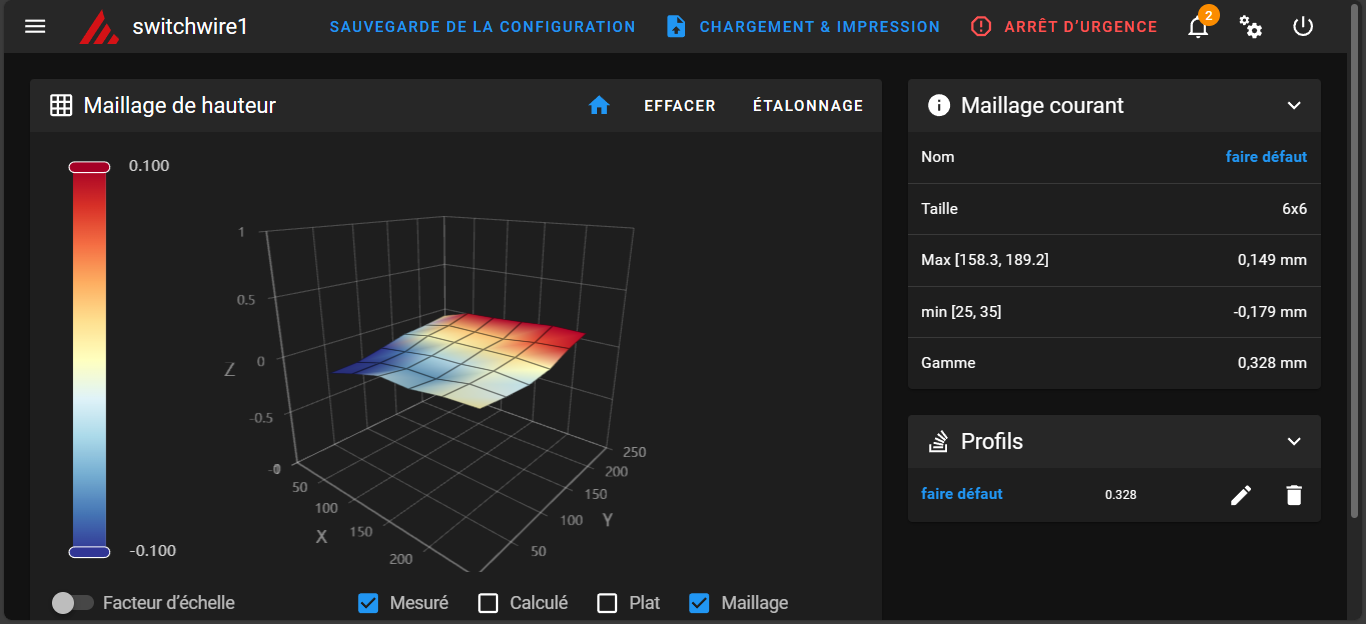Click the power icon in top bar
The image size is (1366, 624).
1302,26
